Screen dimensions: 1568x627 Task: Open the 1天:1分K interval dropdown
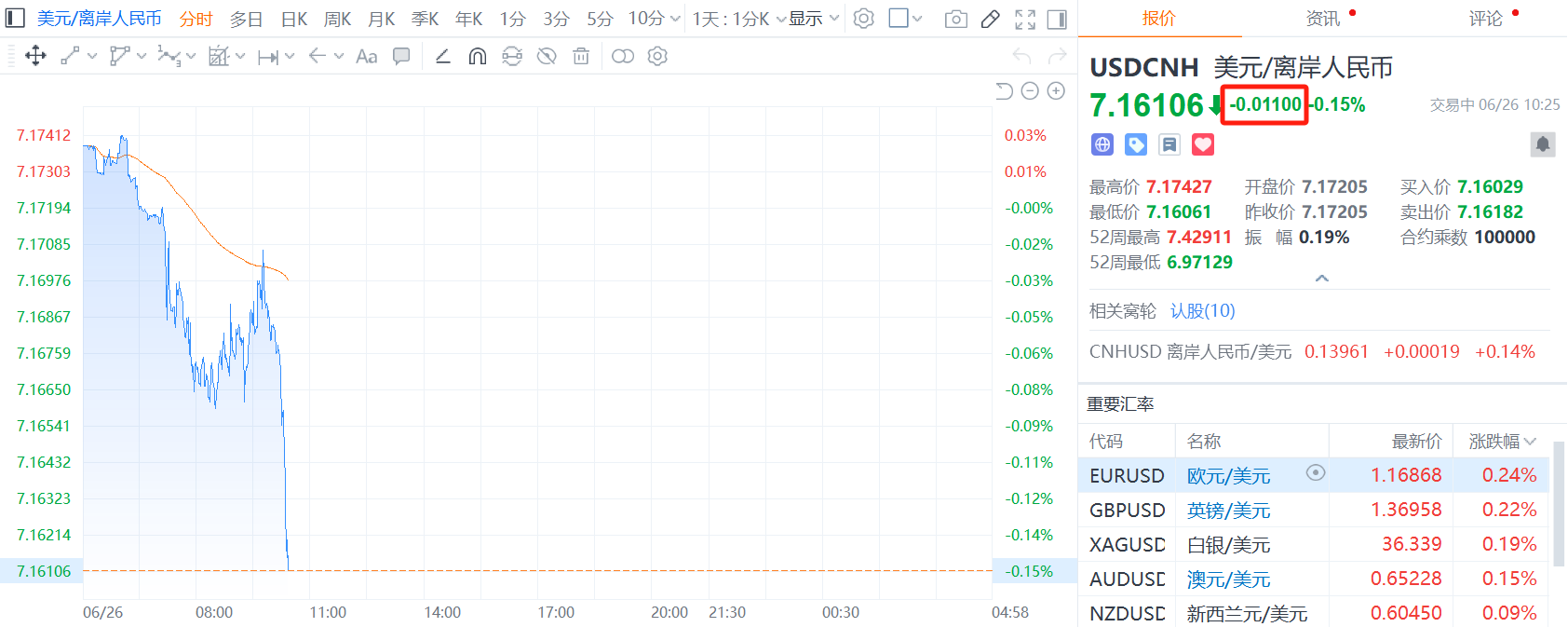pos(738,19)
